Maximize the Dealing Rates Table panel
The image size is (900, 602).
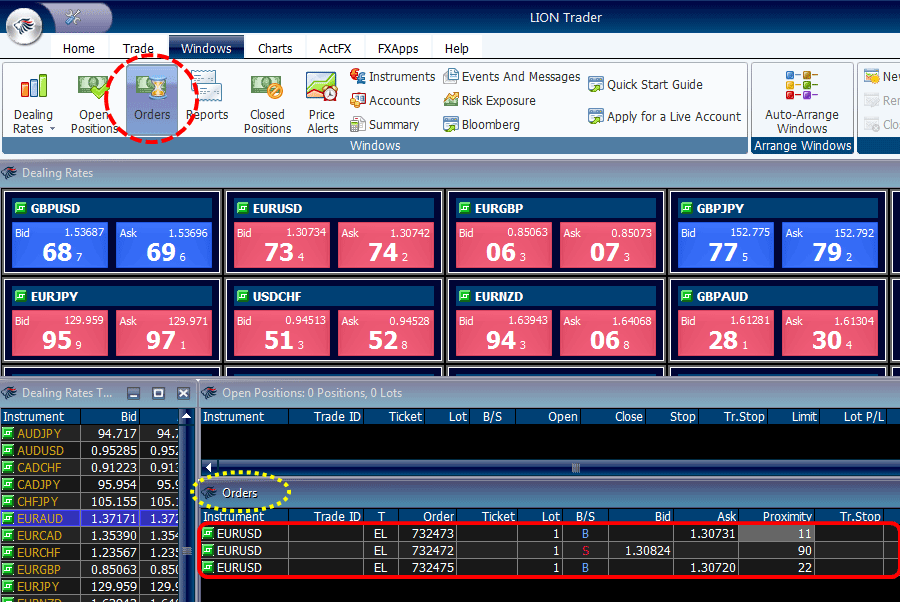158,393
